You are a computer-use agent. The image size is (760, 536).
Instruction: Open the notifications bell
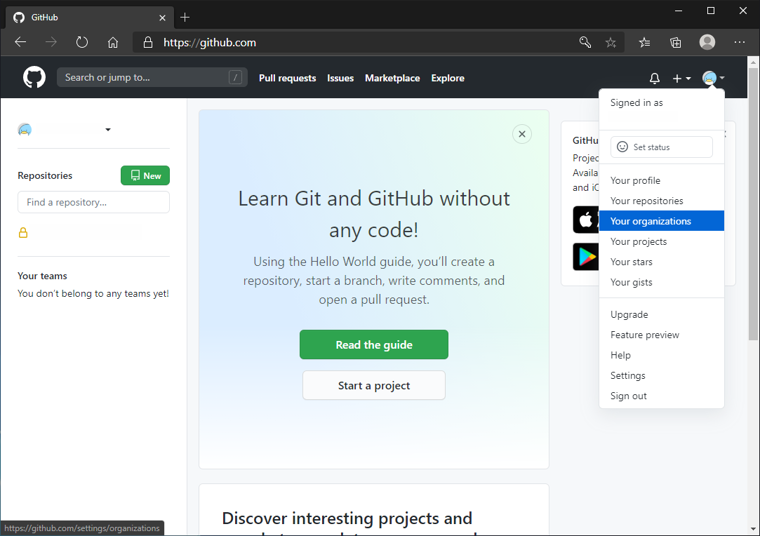coord(654,78)
